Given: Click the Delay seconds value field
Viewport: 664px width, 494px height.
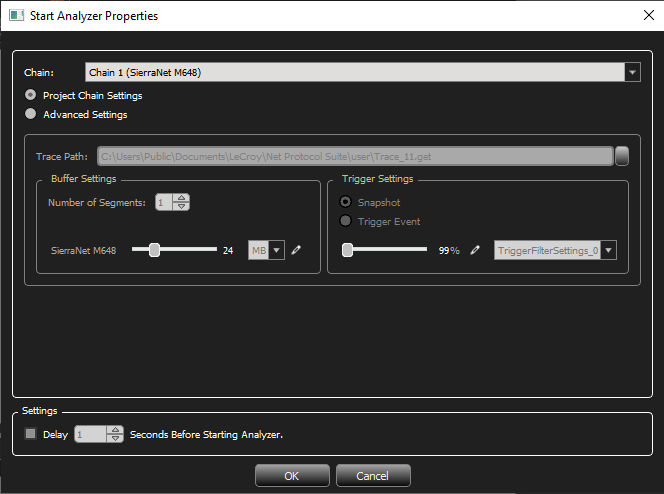Looking at the screenshot, I should coord(90,434).
